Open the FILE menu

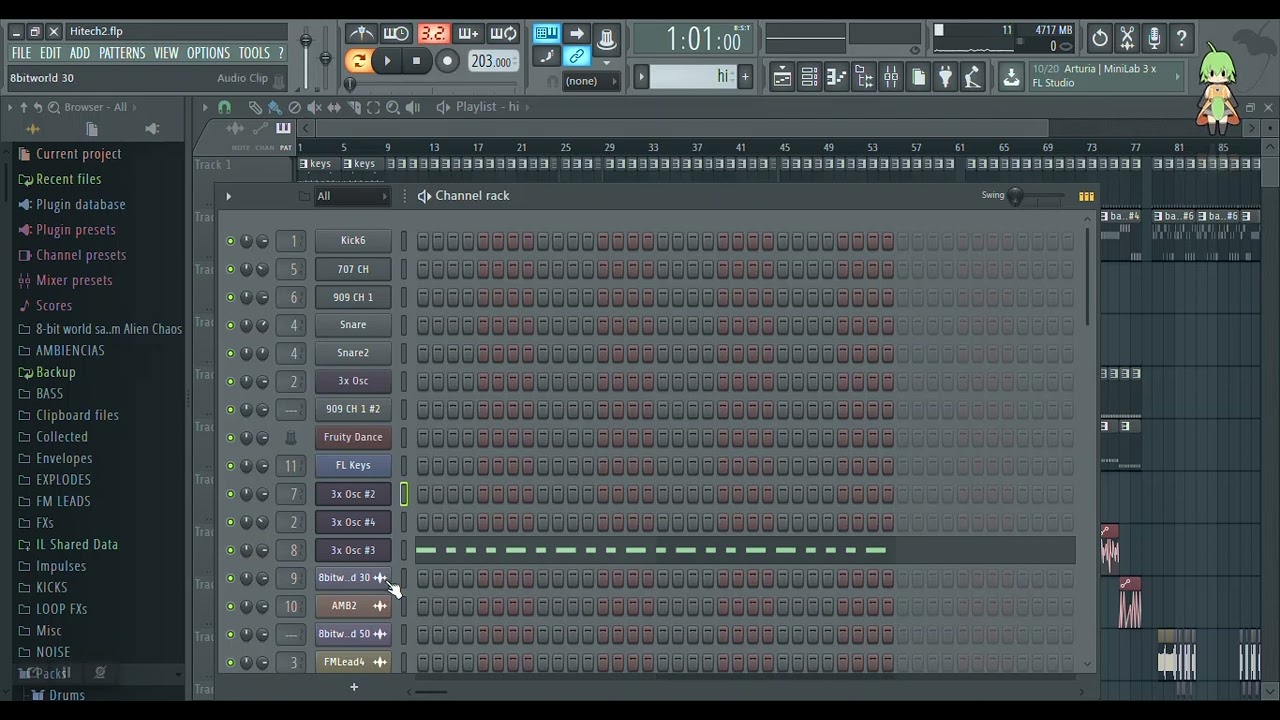pyautogui.click(x=21, y=53)
